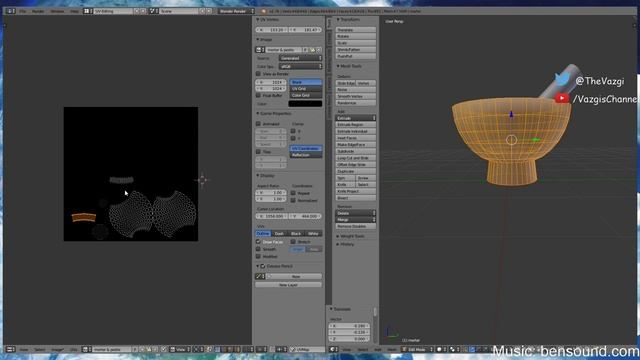The height and width of the screenshot is (360, 640).
Task: Enable the Modified checkbox
Action: click(258, 256)
